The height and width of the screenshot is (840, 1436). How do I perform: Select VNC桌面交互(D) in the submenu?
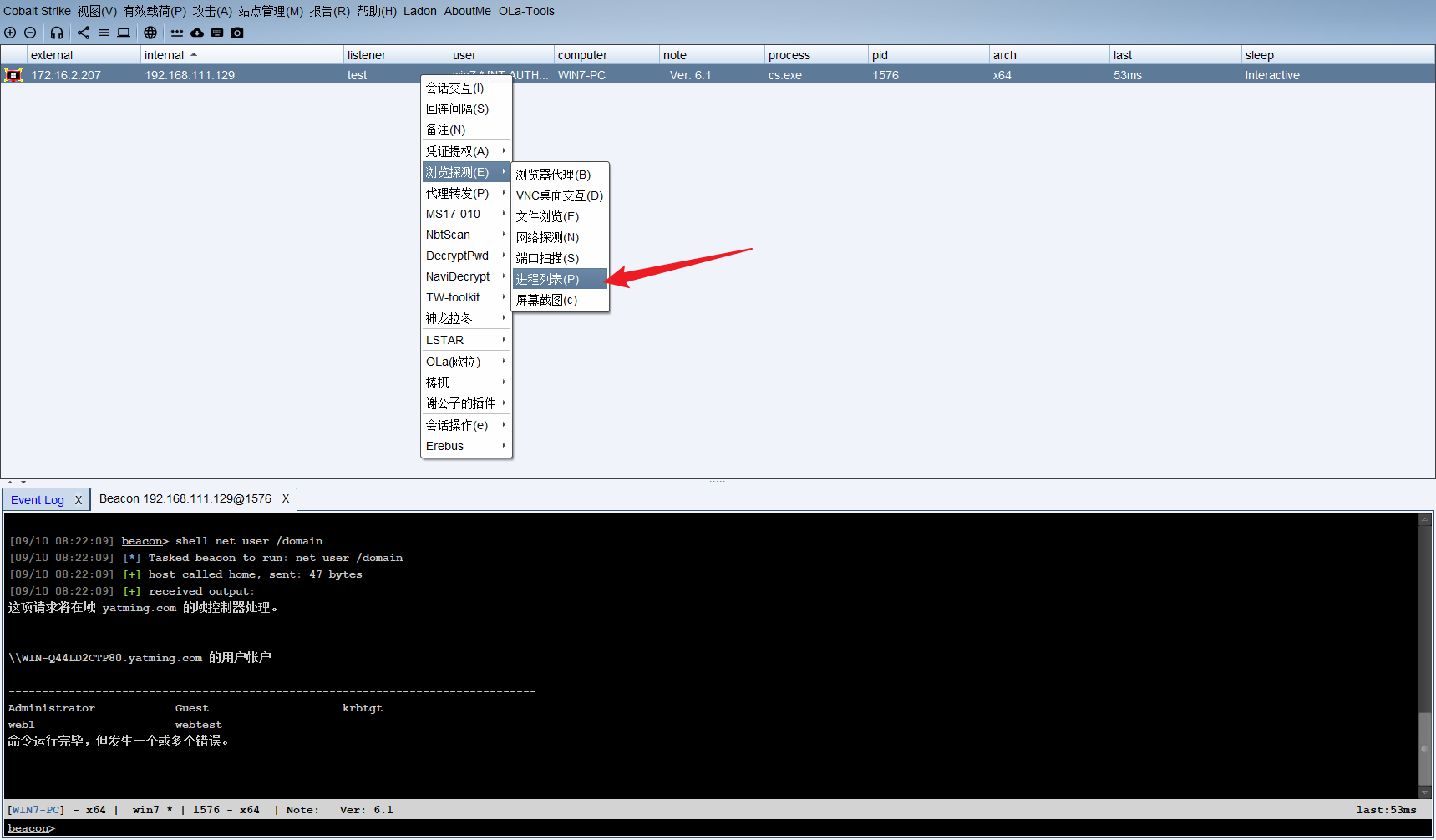pos(560,195)
